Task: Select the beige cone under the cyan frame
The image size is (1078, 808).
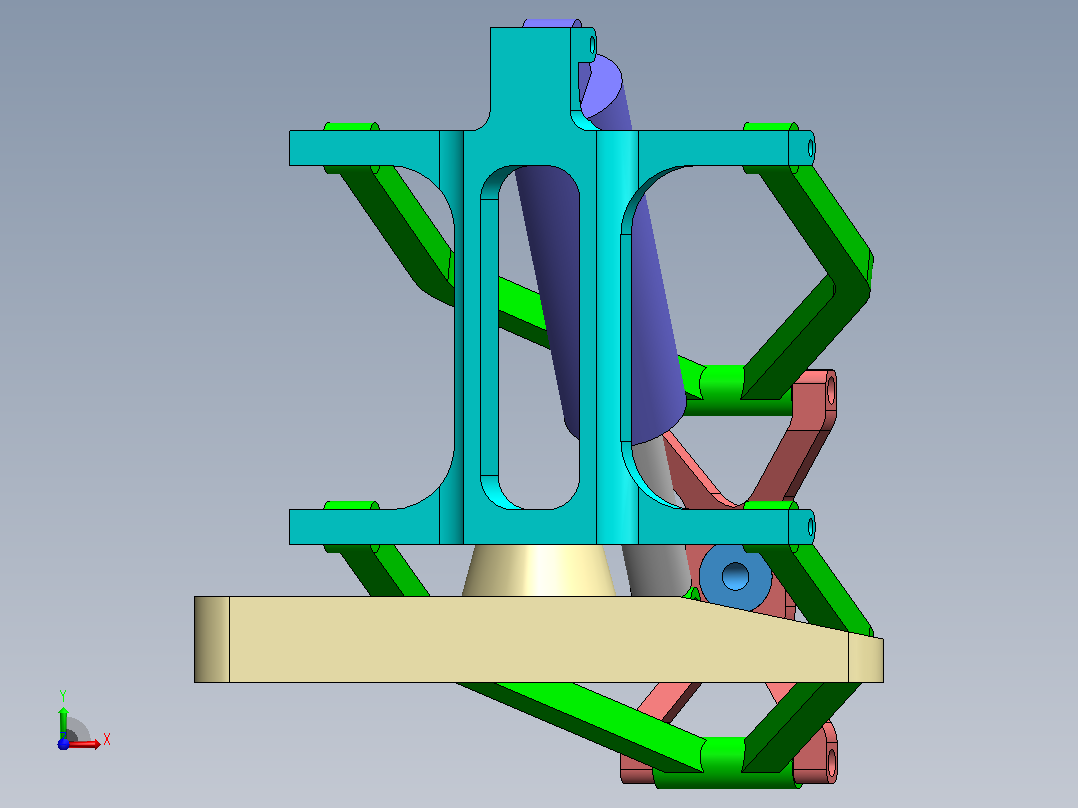Action: point(538,570)
